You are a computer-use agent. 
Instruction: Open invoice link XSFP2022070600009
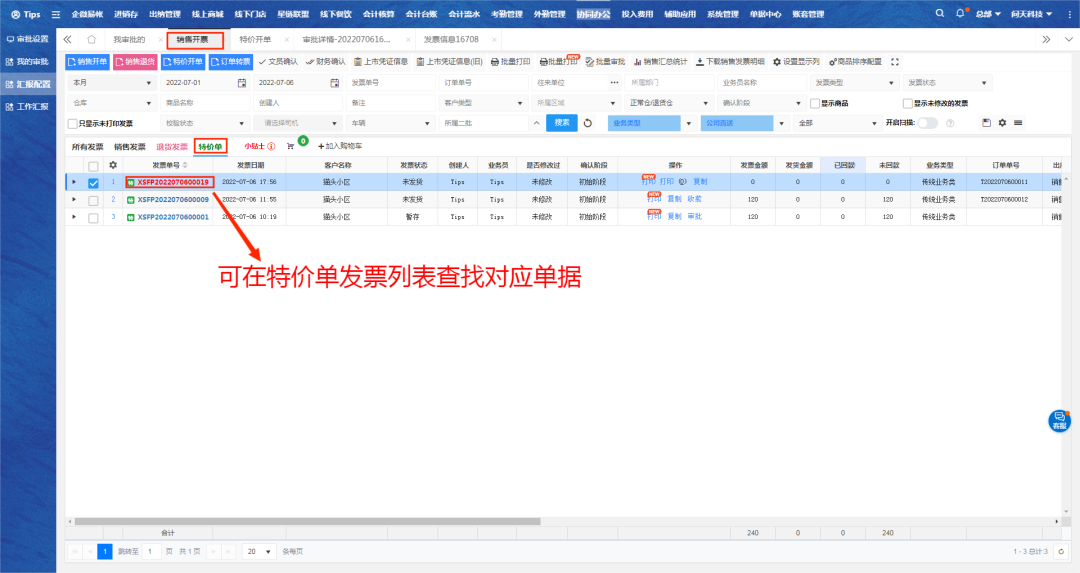[172, 199]
